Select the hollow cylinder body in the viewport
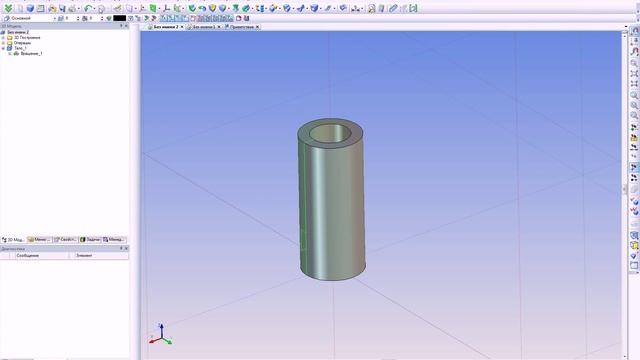 (331, 200)
